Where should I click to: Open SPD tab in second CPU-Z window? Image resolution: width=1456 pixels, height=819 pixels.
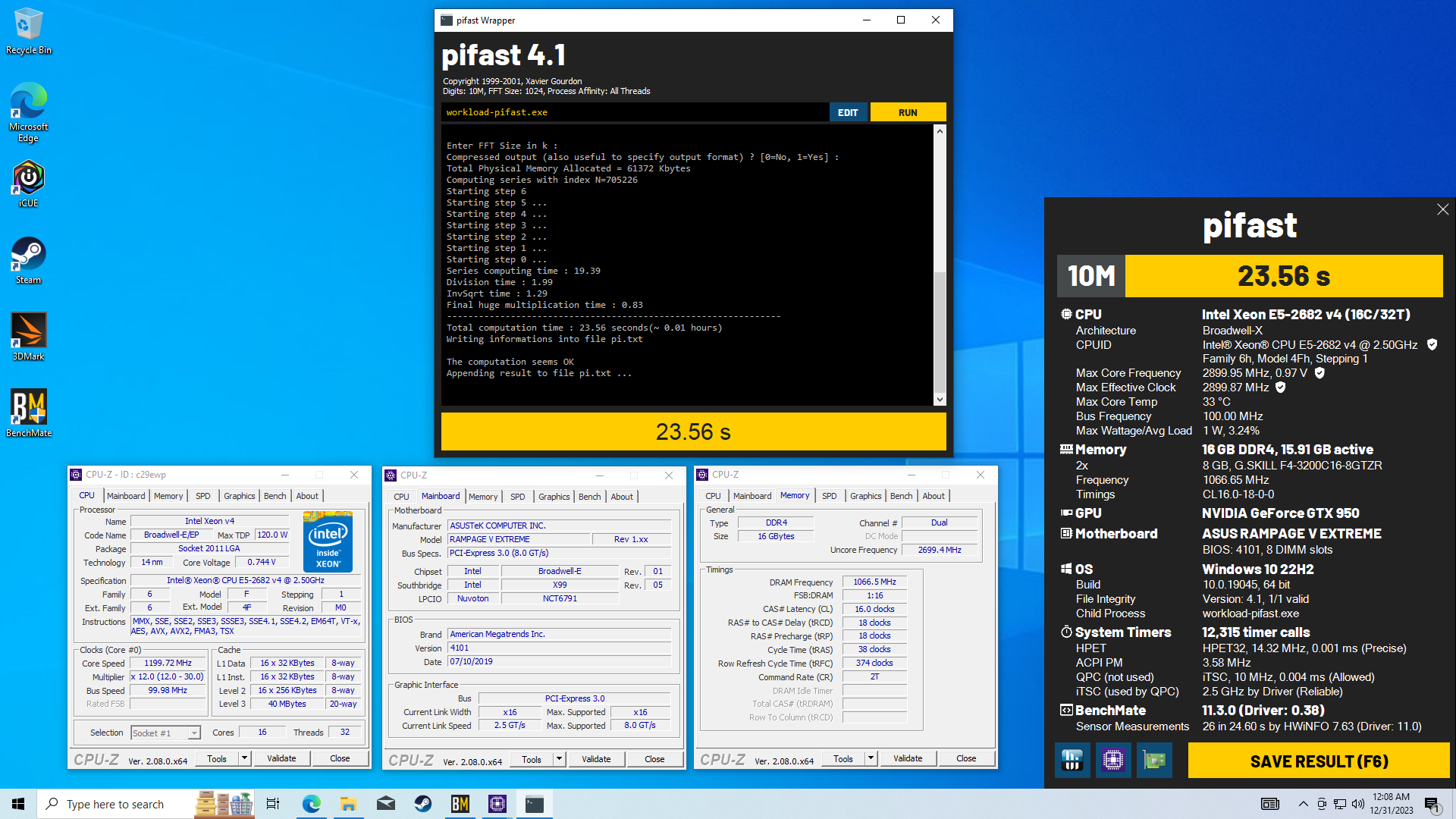point(517,497)
